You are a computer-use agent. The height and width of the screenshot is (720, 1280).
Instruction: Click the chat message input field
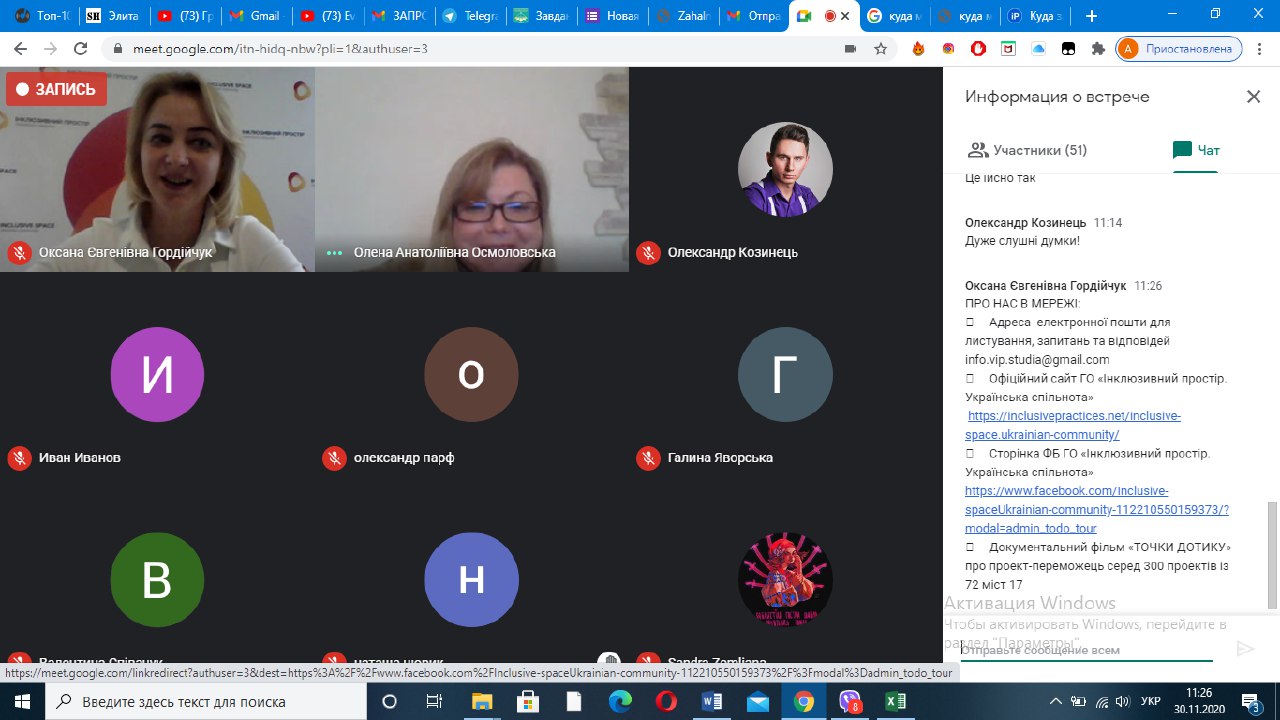(x=1086, y=650)
